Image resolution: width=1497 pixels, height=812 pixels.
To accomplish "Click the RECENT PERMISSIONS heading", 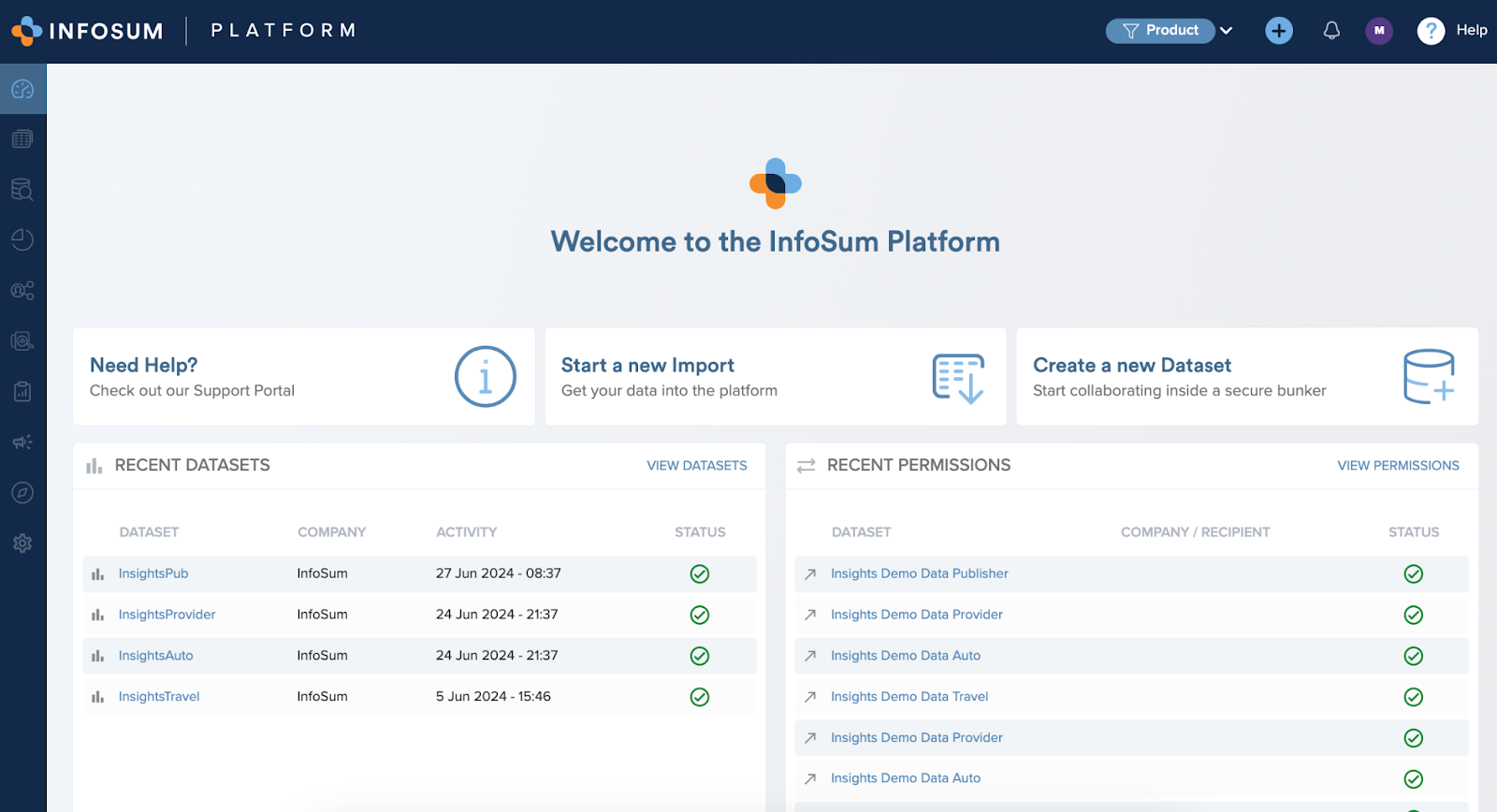I will point(919,466).
